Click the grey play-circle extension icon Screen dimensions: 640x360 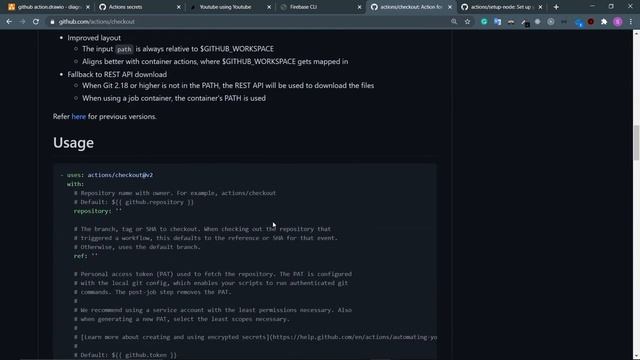pos(551,22)
